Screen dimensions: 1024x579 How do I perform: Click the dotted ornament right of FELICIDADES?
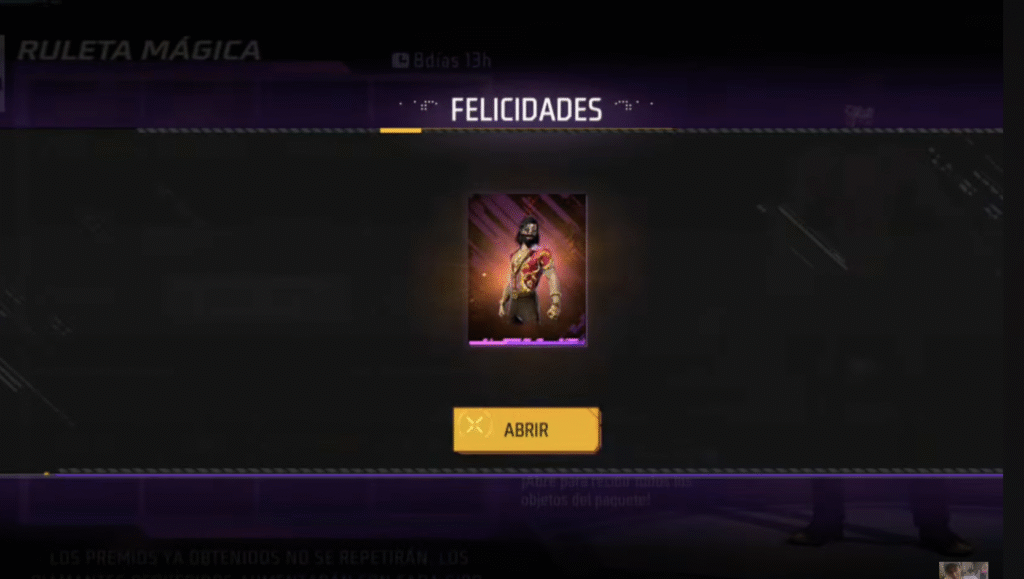point(633,105)
